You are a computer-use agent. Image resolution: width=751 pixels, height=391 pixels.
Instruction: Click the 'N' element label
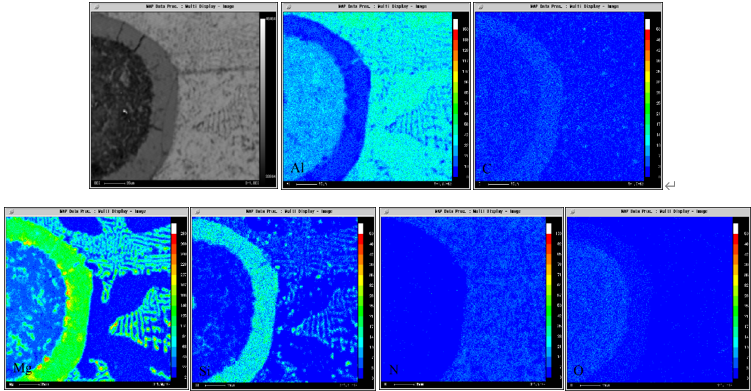(394, 369)
